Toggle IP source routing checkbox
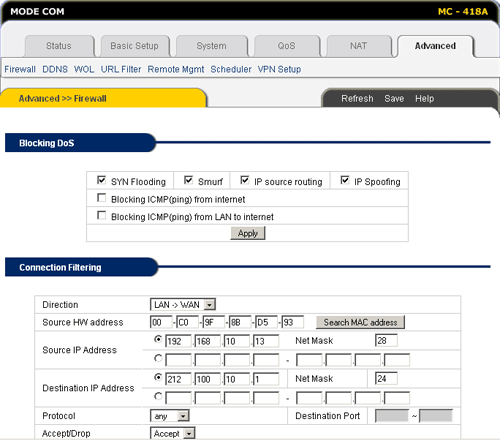The width and height of the screenshot is (500, 441). pyautogui.click(x=245, y=180)
